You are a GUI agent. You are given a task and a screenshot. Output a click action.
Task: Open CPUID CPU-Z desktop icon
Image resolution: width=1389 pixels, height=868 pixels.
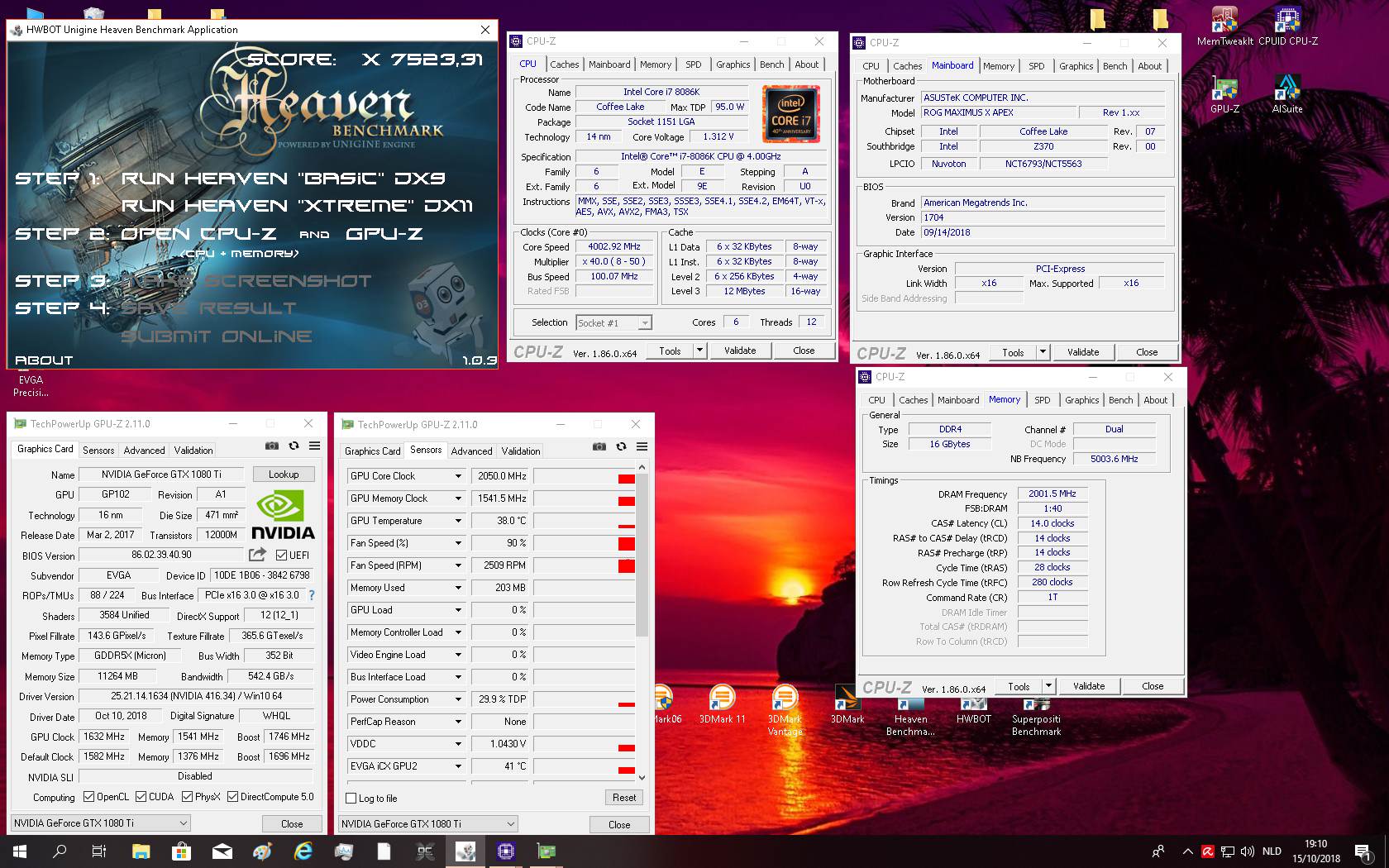tap(1287, 26)
